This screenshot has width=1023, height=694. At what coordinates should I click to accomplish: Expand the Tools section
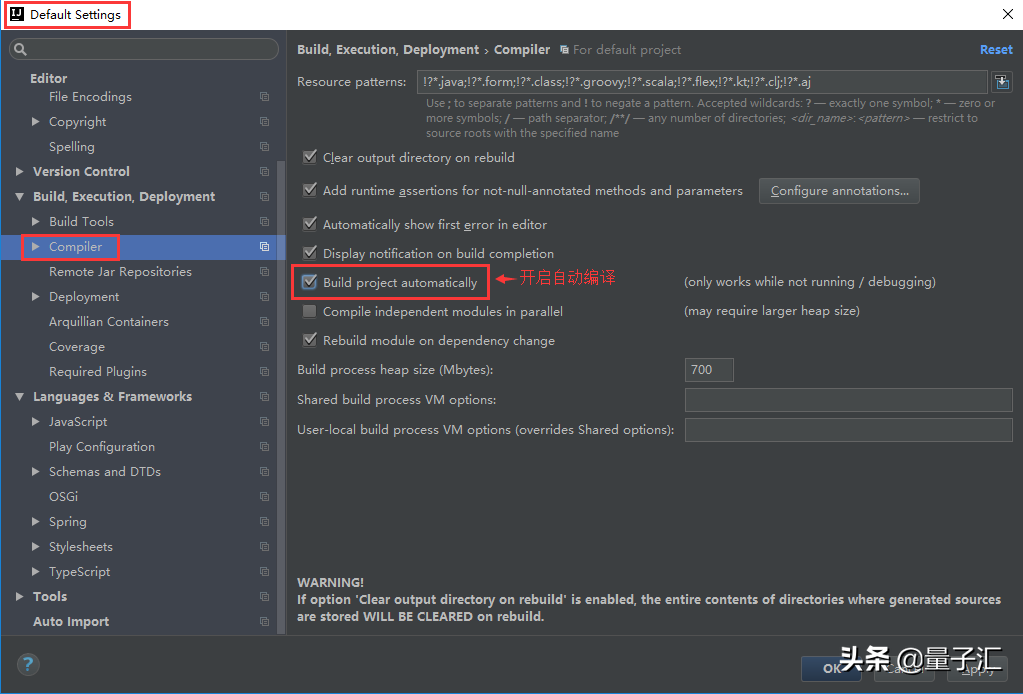[x=17, y=596]
